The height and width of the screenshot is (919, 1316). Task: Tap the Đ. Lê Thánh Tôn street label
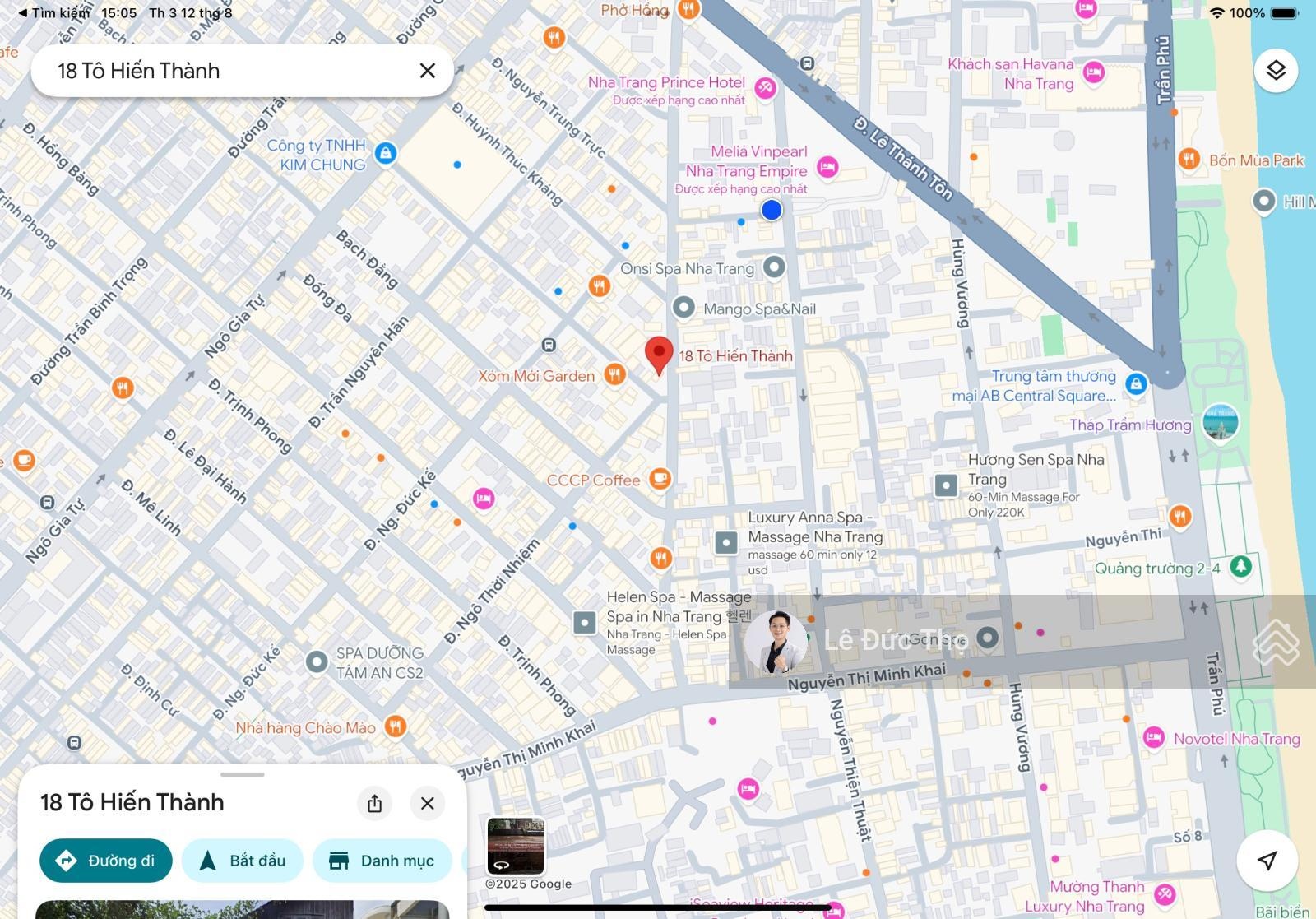pos(903,159)
